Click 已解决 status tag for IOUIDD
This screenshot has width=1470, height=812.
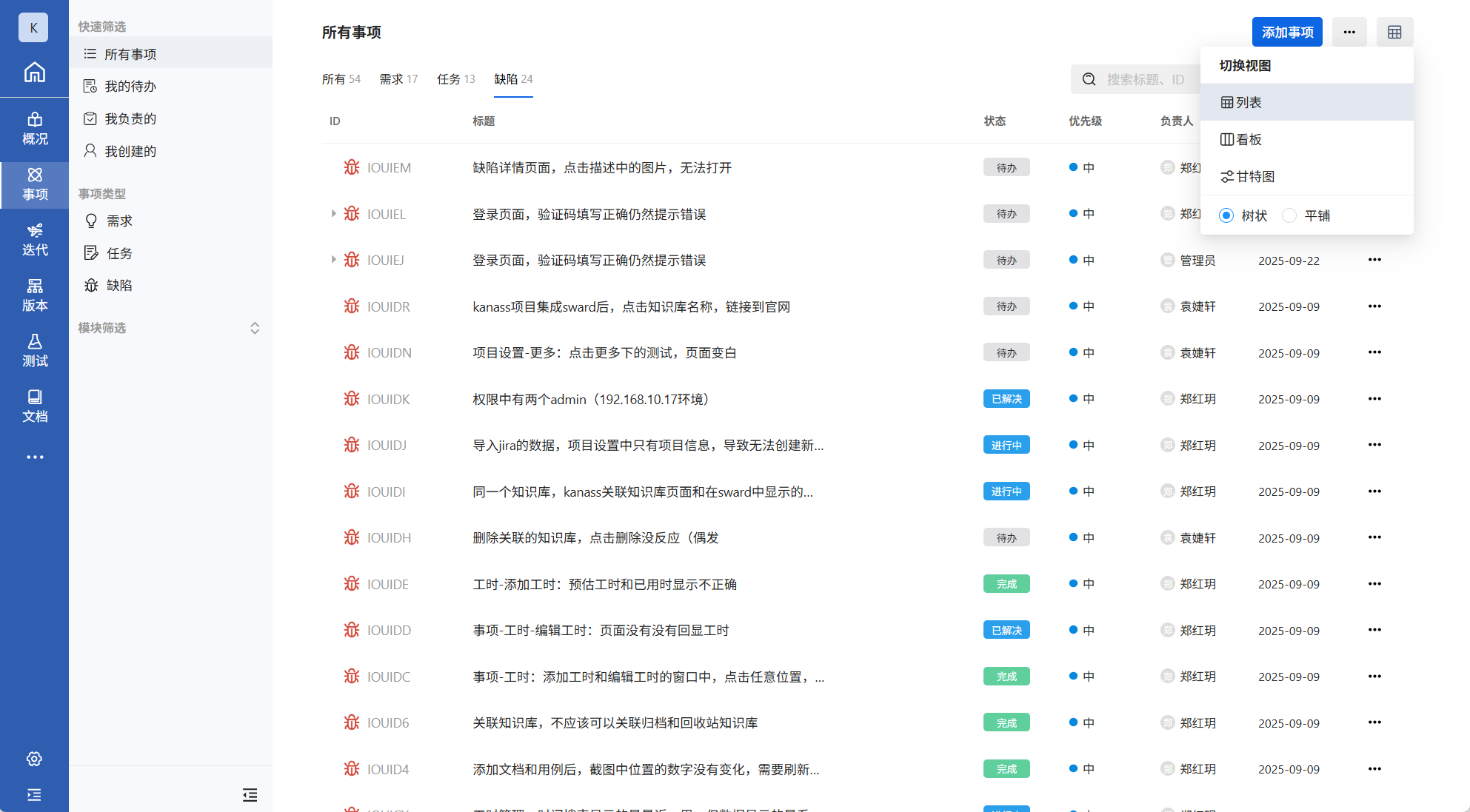point(1006,630)
